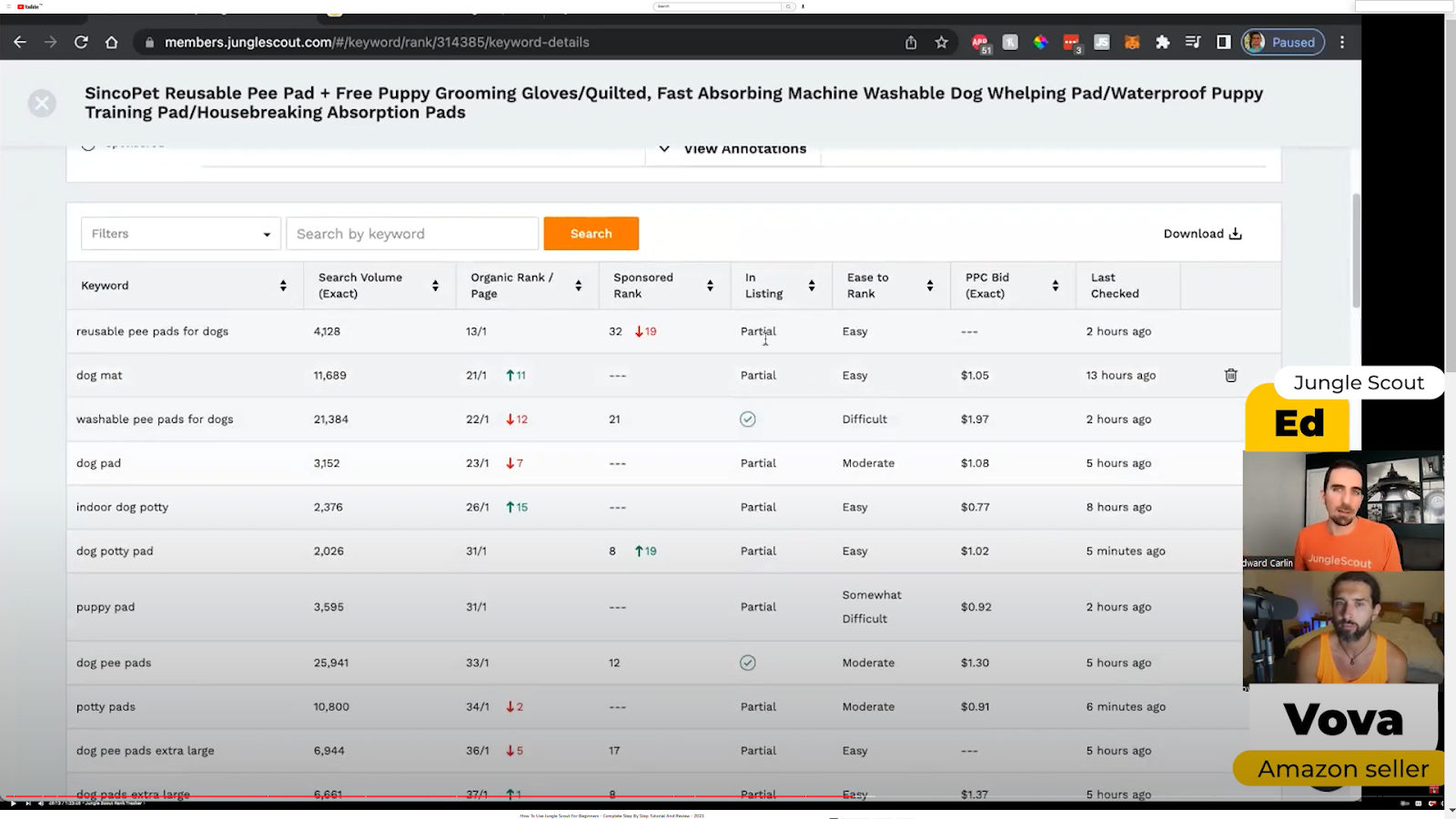Image resolution: width=1456 pixels, height=819 pixels.
Task: Delete the dog mat keyword row
Action: point(1230,375)
